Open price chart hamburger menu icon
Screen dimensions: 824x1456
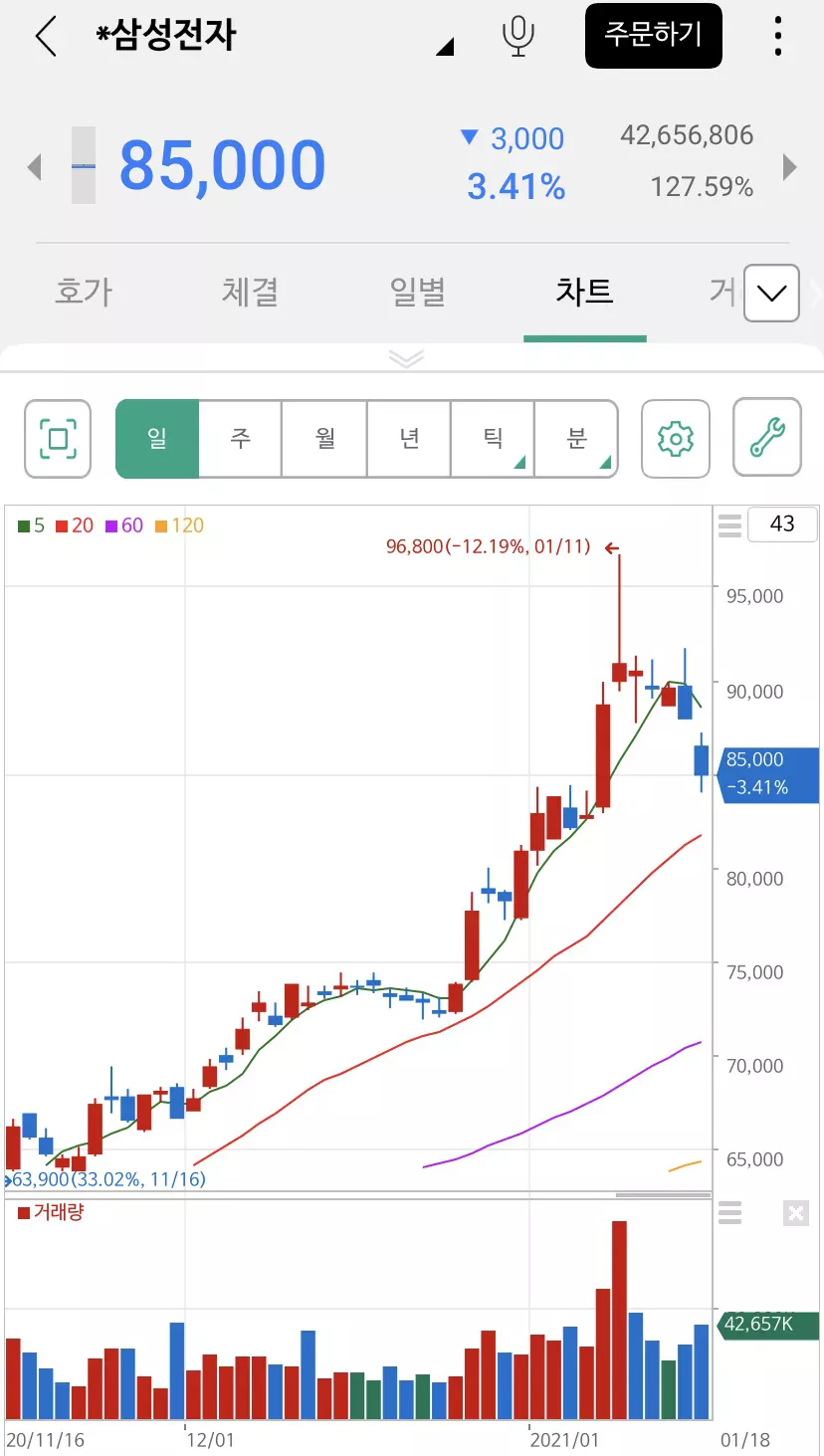coord(729,524)
